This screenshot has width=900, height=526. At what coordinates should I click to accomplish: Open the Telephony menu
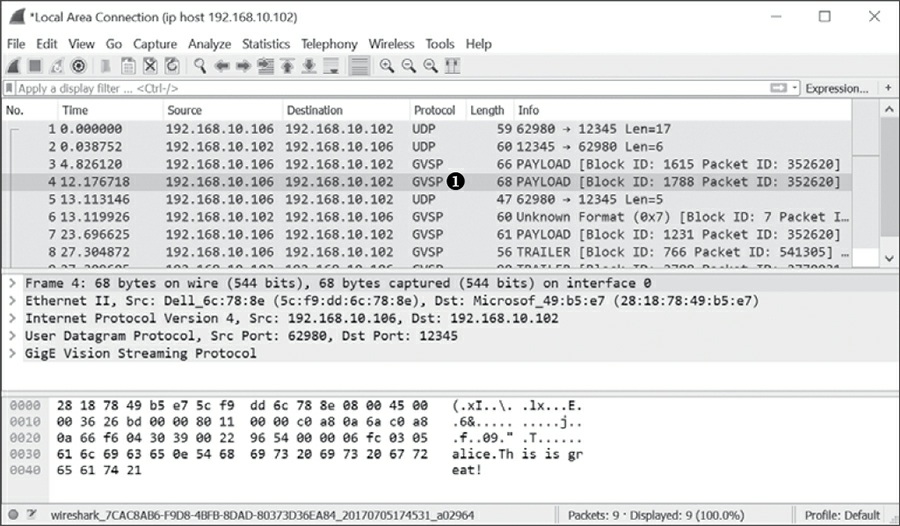329,44
